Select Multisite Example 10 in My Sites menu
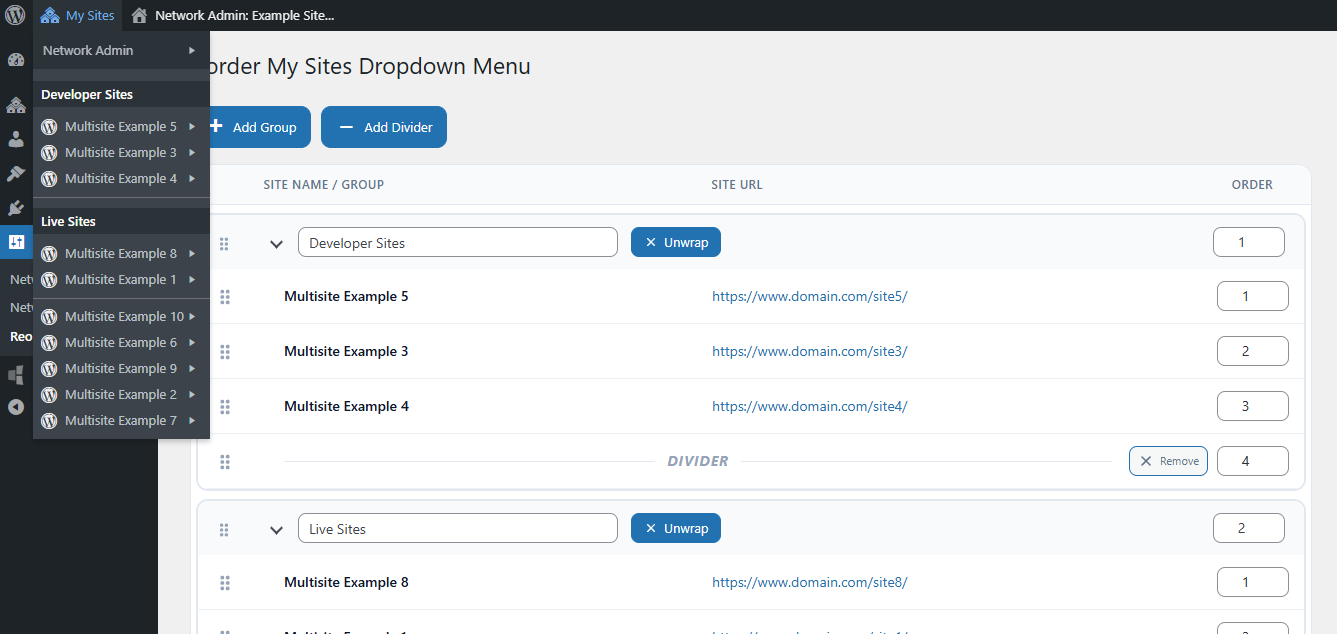 coord(124,317)
